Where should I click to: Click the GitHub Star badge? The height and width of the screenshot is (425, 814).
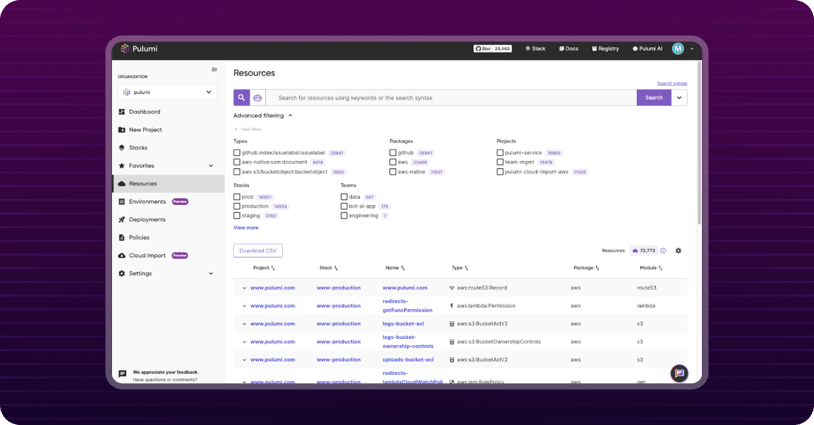pyautogui.click(x=492, y=48)
